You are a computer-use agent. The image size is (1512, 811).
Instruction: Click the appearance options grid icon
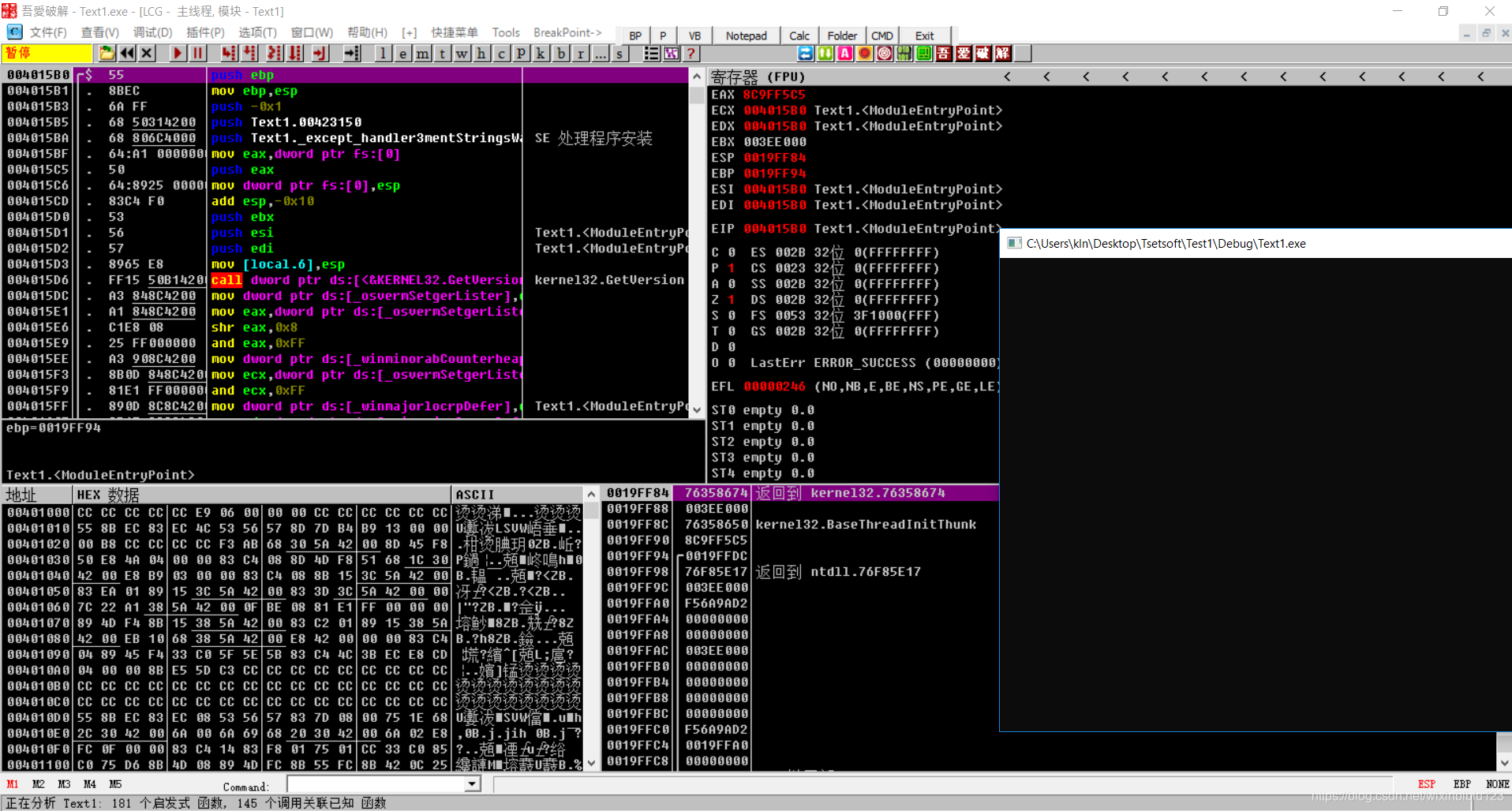(671, 53)
